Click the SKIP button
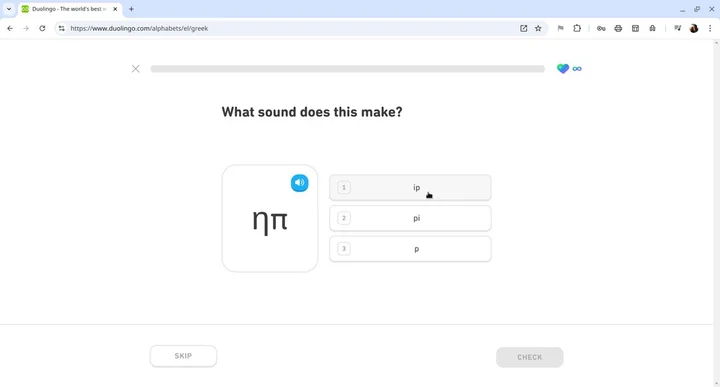The image size is (720, 387). click(x=183, y=356)
